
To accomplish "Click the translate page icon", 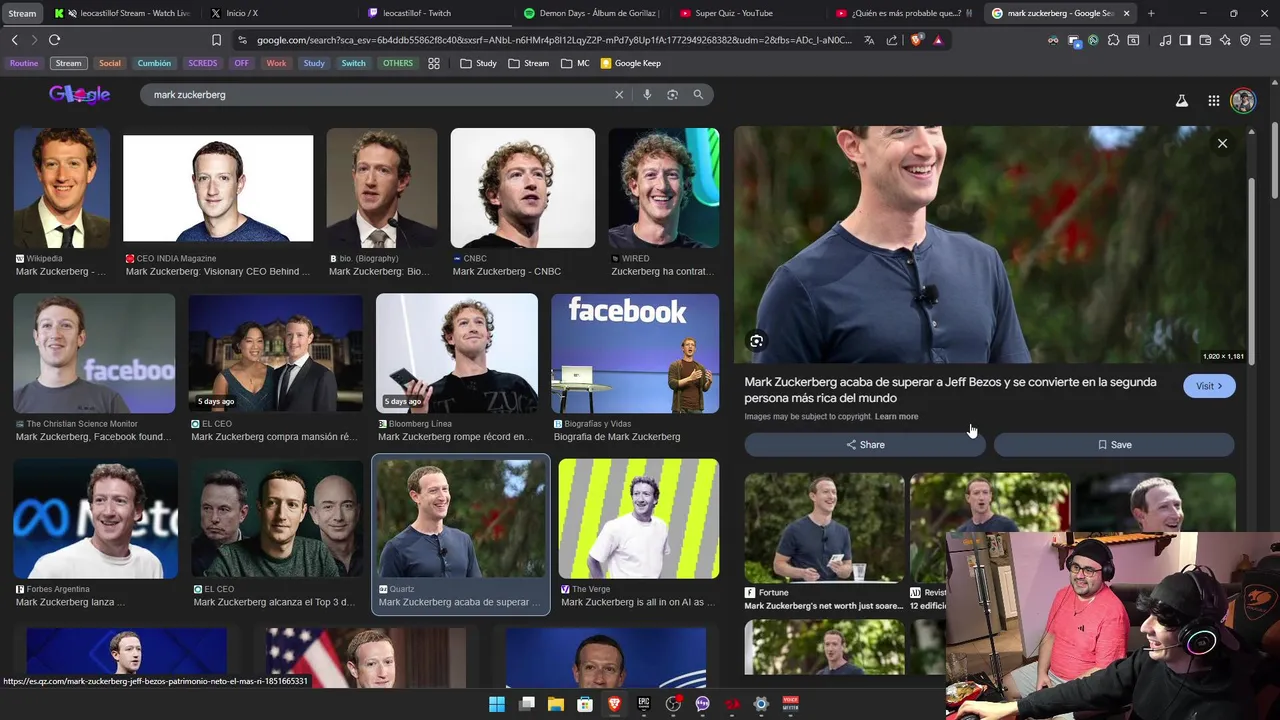I will tap(869, 40).
